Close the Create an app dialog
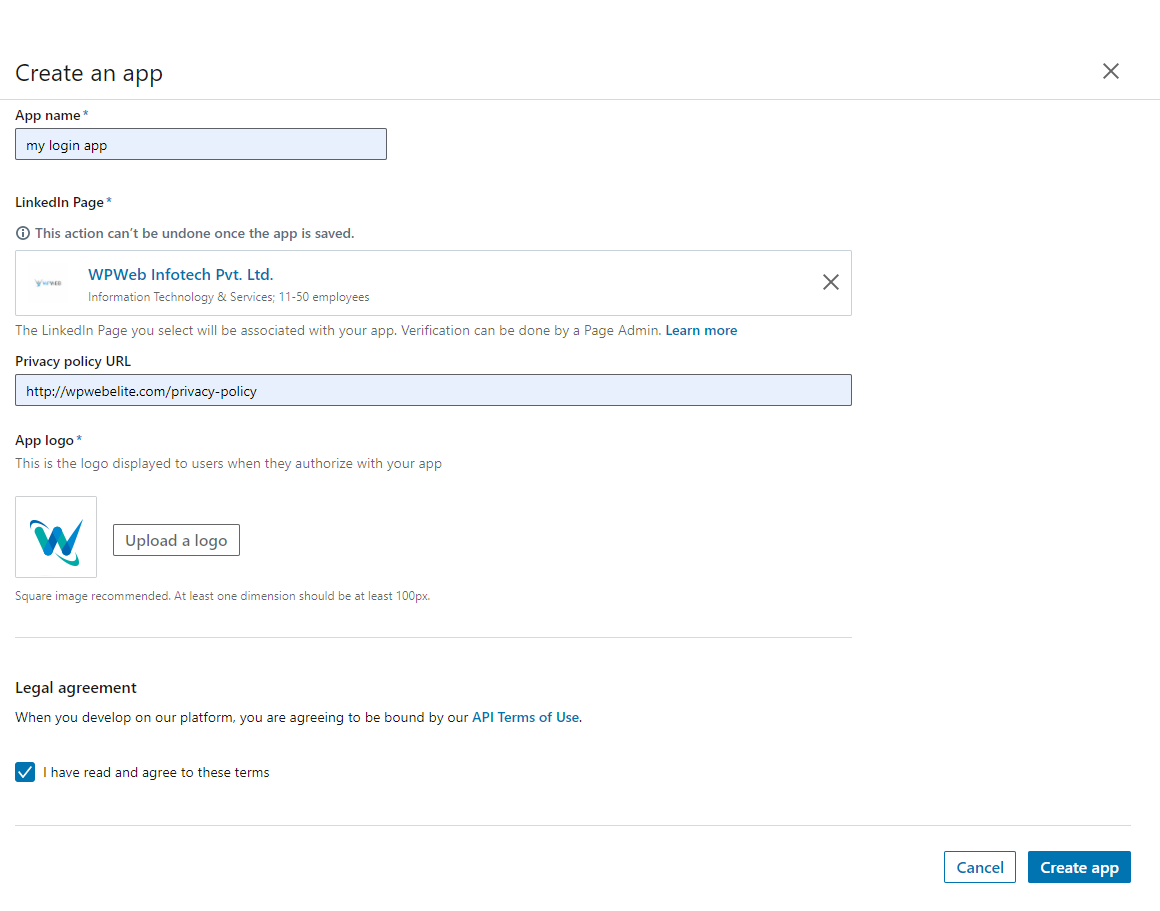Screen dimensions: 1160x911 [x=1110, y=71]
